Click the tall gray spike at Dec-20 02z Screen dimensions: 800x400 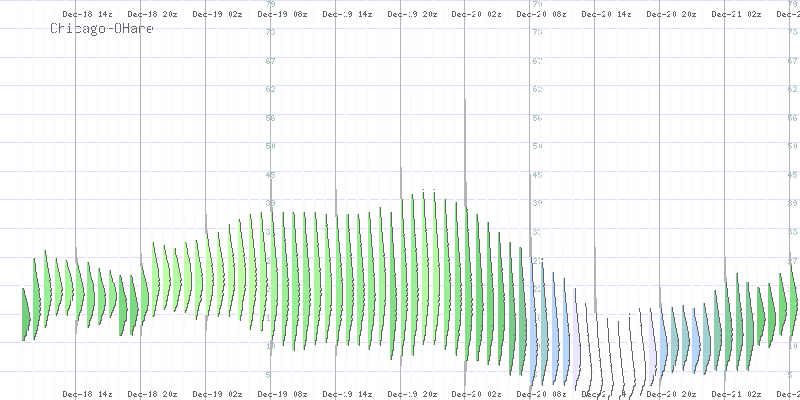pos(465,150)
